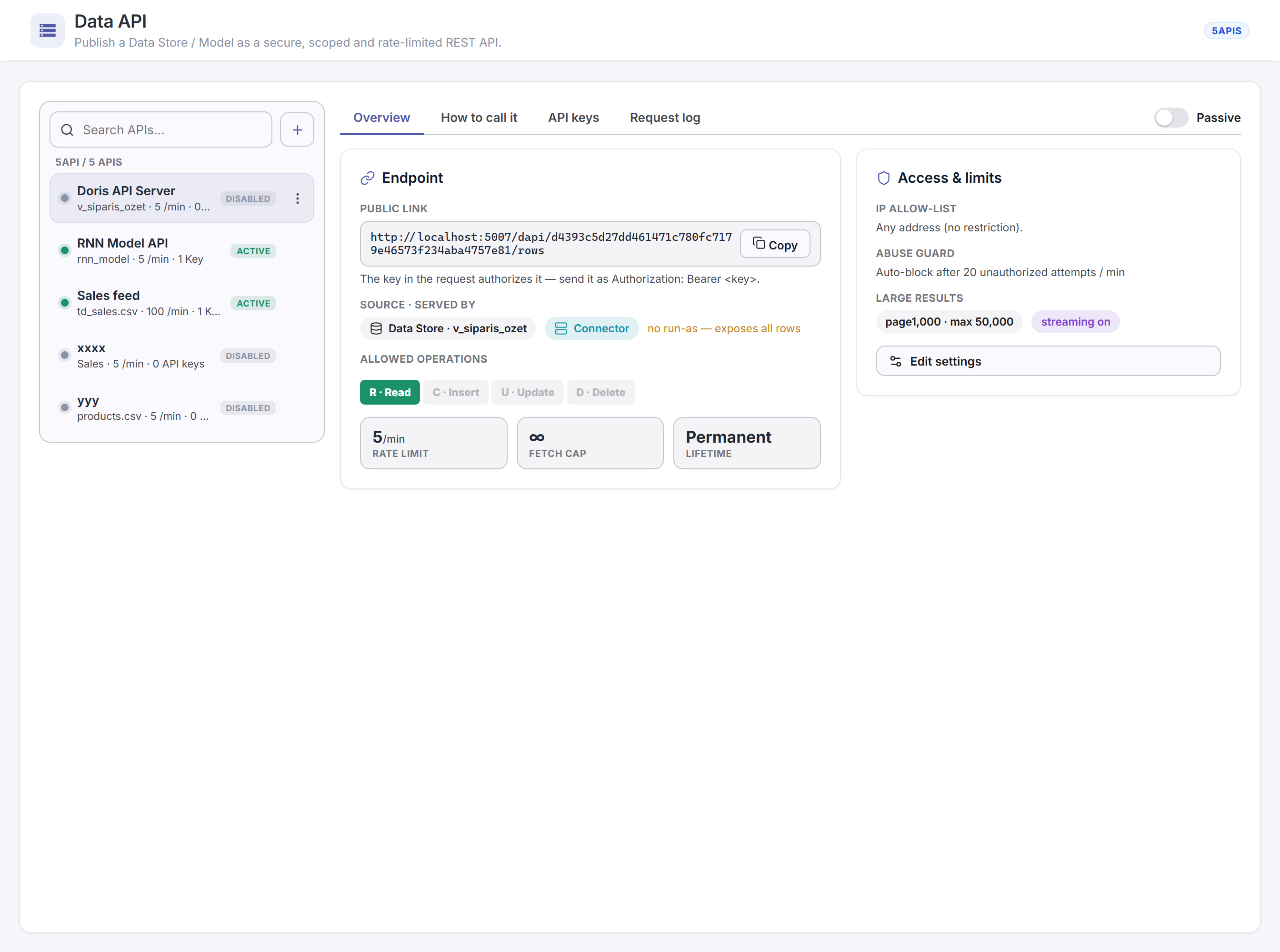The height and width of the screenshot is (952, 1280).
Task: Select the yyy API entry
Action: pos(181,408)
